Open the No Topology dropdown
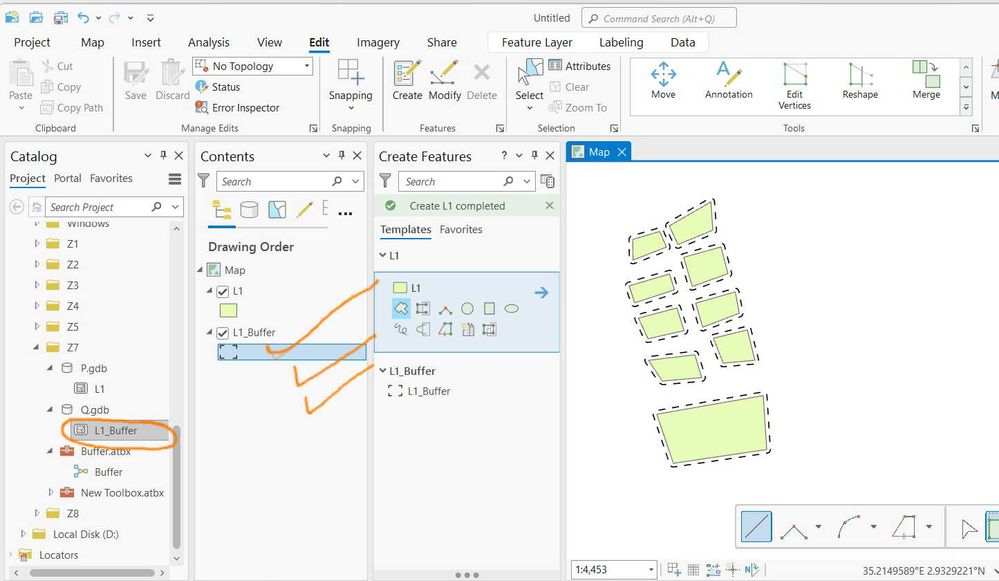This screenshot has width=999, height=581. [x=253, y=66]
